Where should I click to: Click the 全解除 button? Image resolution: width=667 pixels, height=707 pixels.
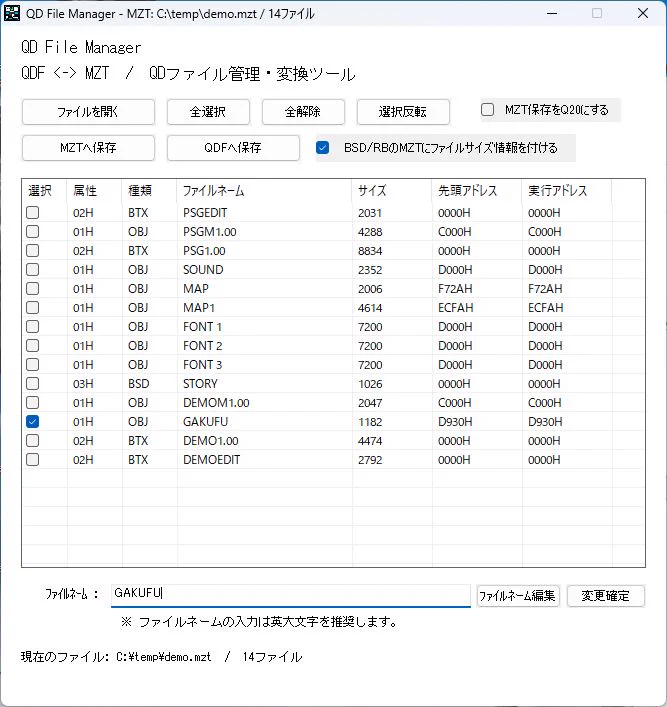[303, 111]
